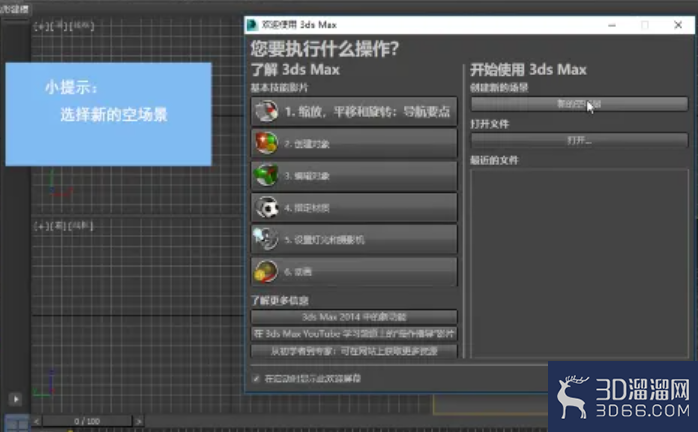Image resolution: width=698 pixels, height=432 pixels.
Task: Click the green edit-object icon in tutorial 3
Action: point(266,175)
